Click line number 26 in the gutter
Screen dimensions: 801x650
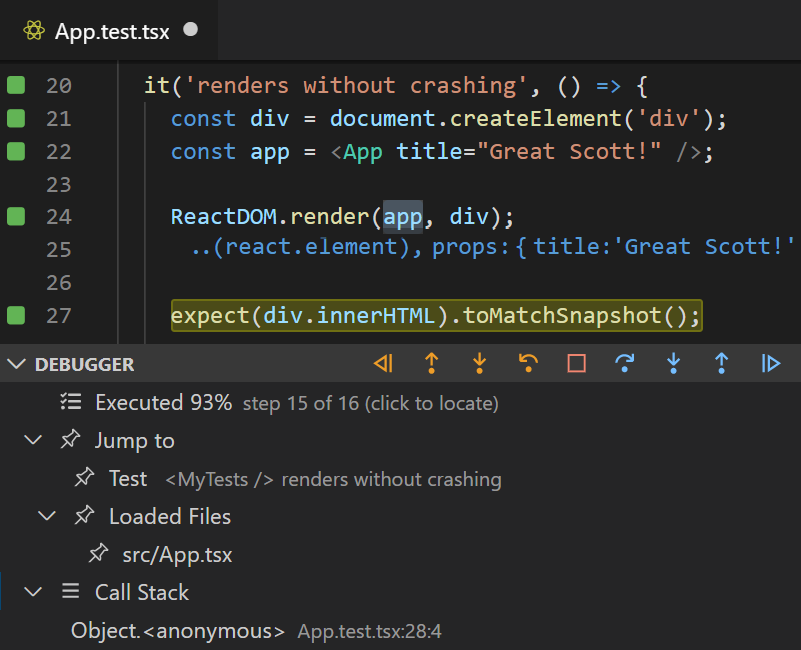[x=59, y=283]
